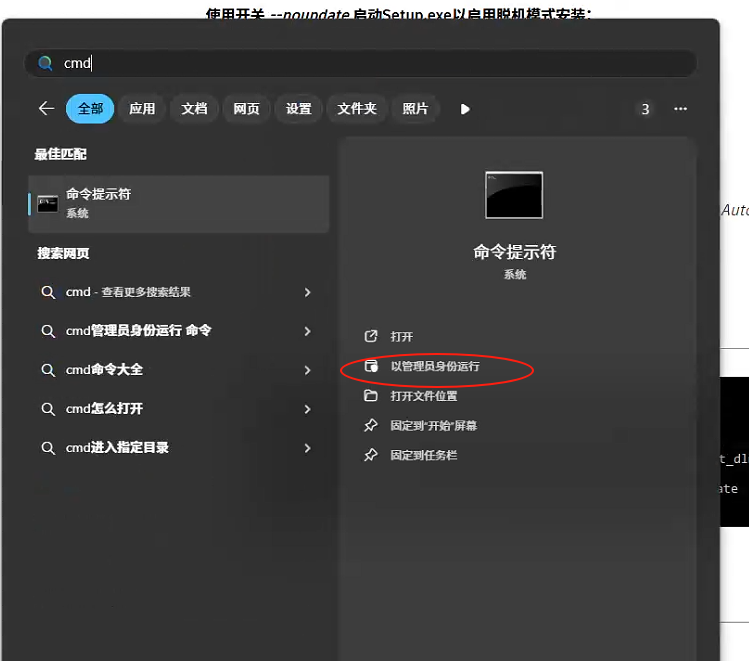Click the 命令提示符 title in preview pane
This screenshot has width=749, height=661.
(514, 252)
